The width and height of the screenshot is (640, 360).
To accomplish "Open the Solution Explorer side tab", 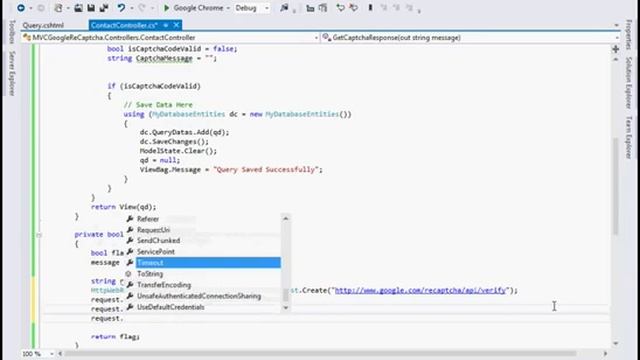I will (629, 83).
